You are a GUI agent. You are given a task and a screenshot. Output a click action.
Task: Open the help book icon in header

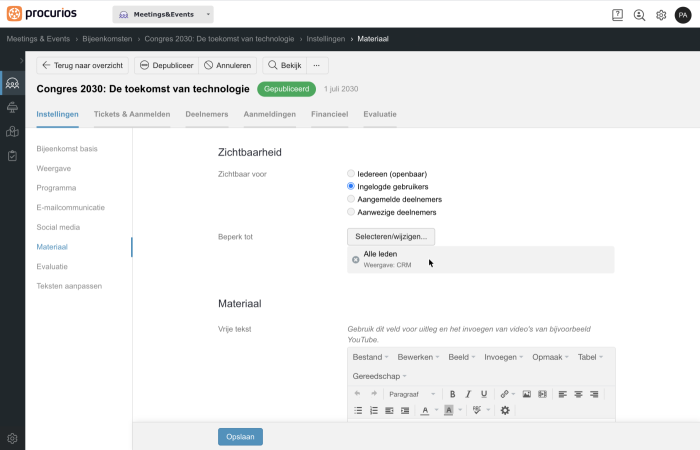(x=617, y=15)
